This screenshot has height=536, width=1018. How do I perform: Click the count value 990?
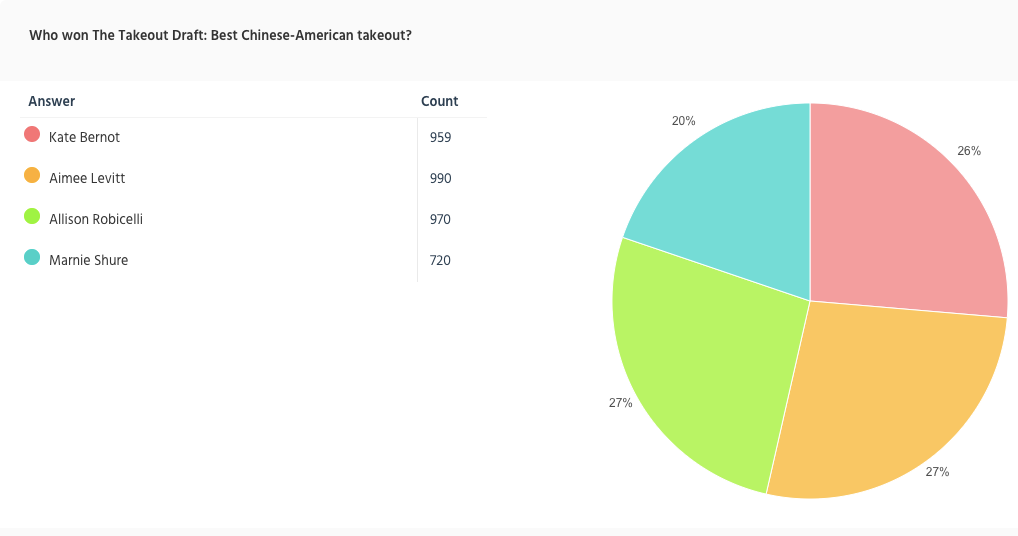[440, 178]
